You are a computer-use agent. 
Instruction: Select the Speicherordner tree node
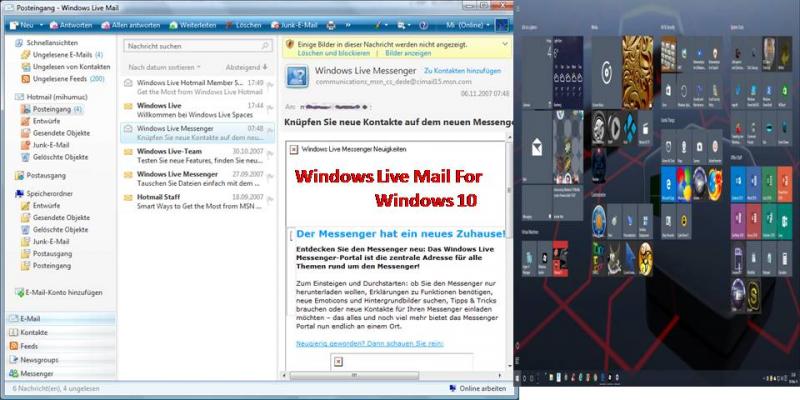[x=44, y=193]
